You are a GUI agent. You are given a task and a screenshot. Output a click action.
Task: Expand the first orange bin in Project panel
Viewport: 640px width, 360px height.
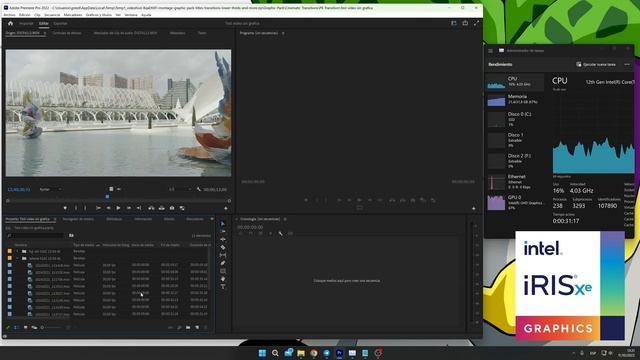pos(17,251)
